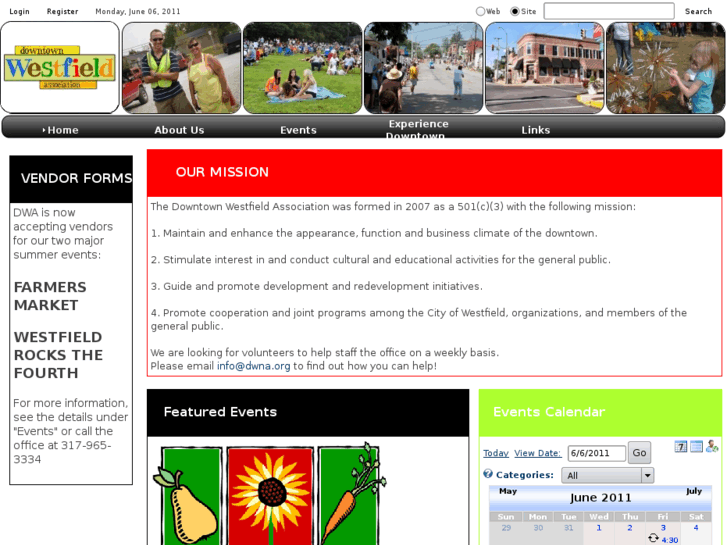
Task: Click the June 2011 calendar title
Action: point(600,498)
